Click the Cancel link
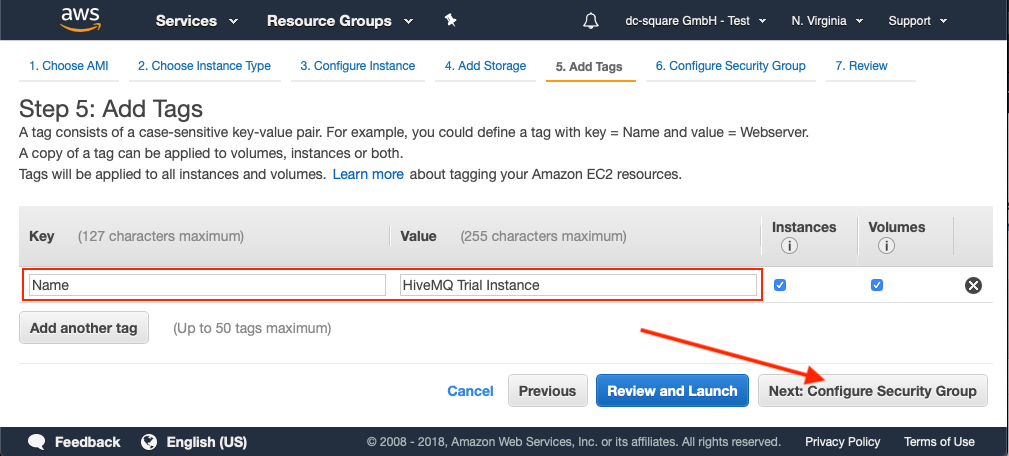1009x456 pixels. [470, 391]
